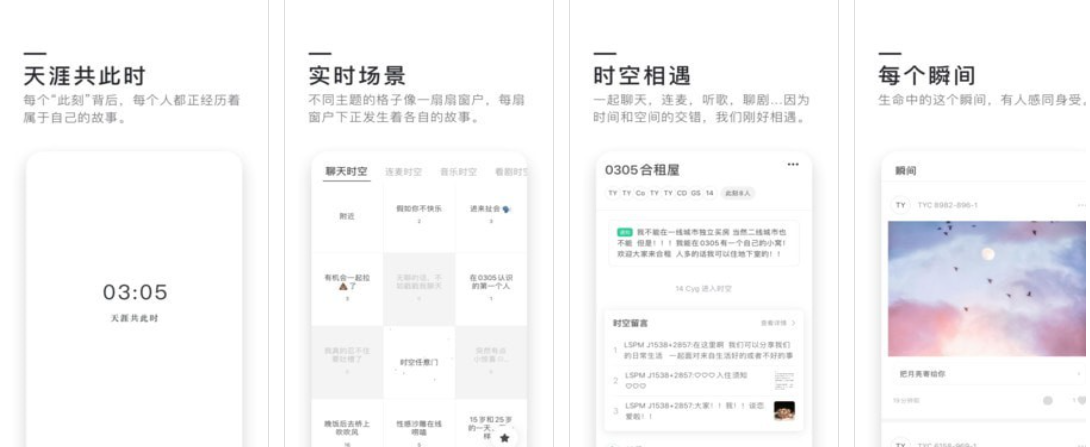Open the 时空任意门 grid cell
1090x447 pixels.
[419, 362]
